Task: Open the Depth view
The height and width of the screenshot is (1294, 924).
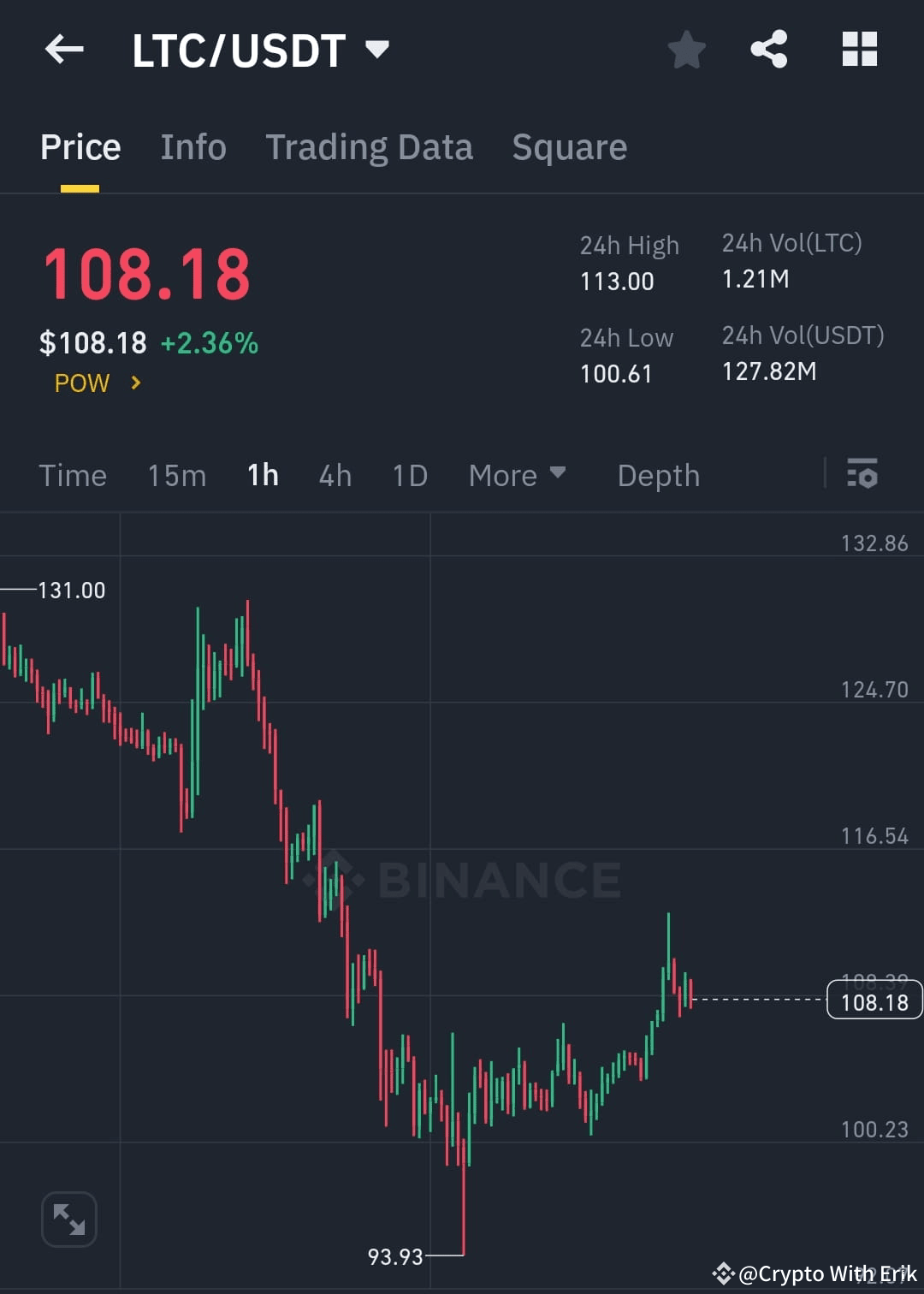Action: 658,475
